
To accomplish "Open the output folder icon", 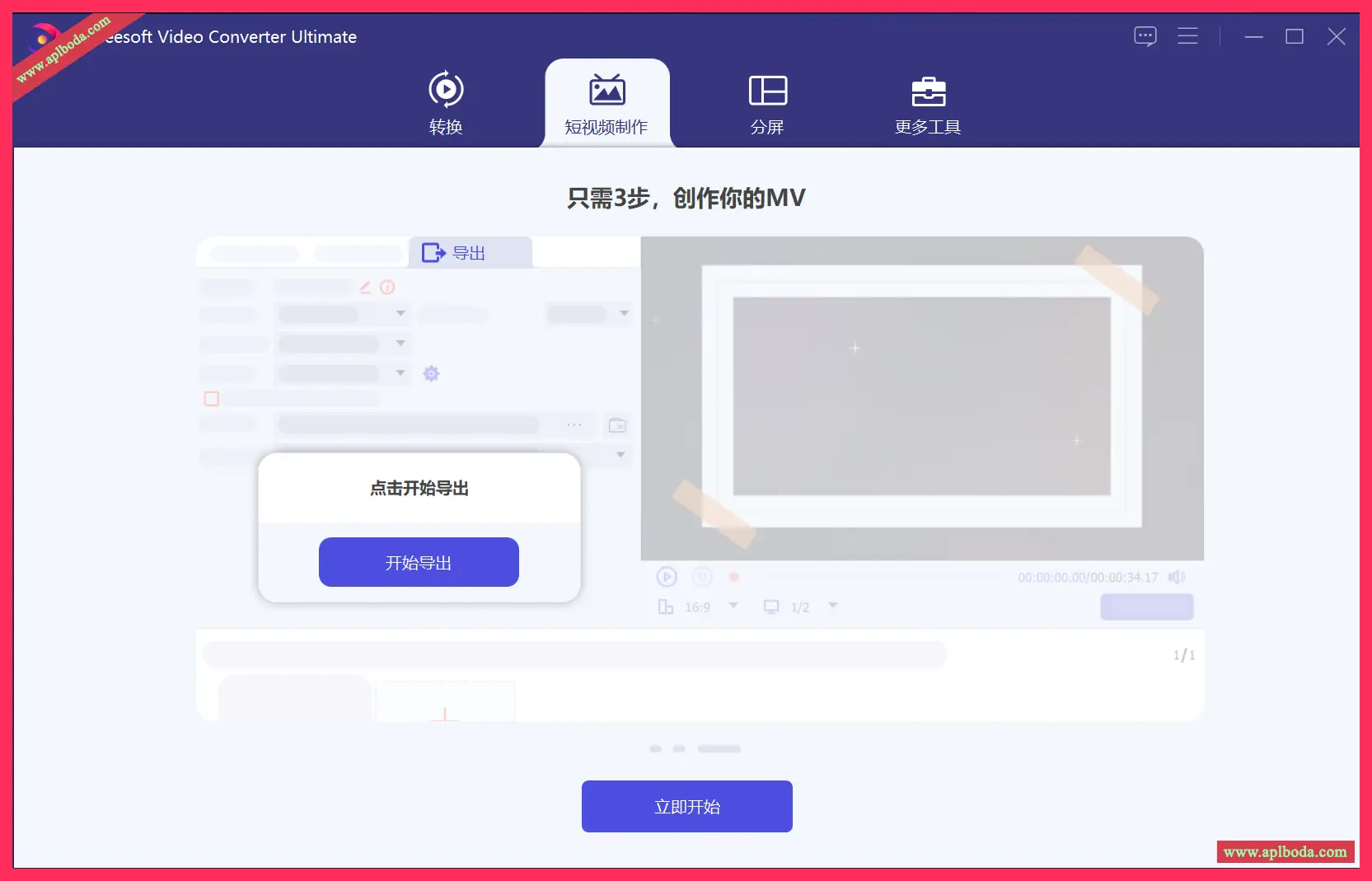I will 617,425.
